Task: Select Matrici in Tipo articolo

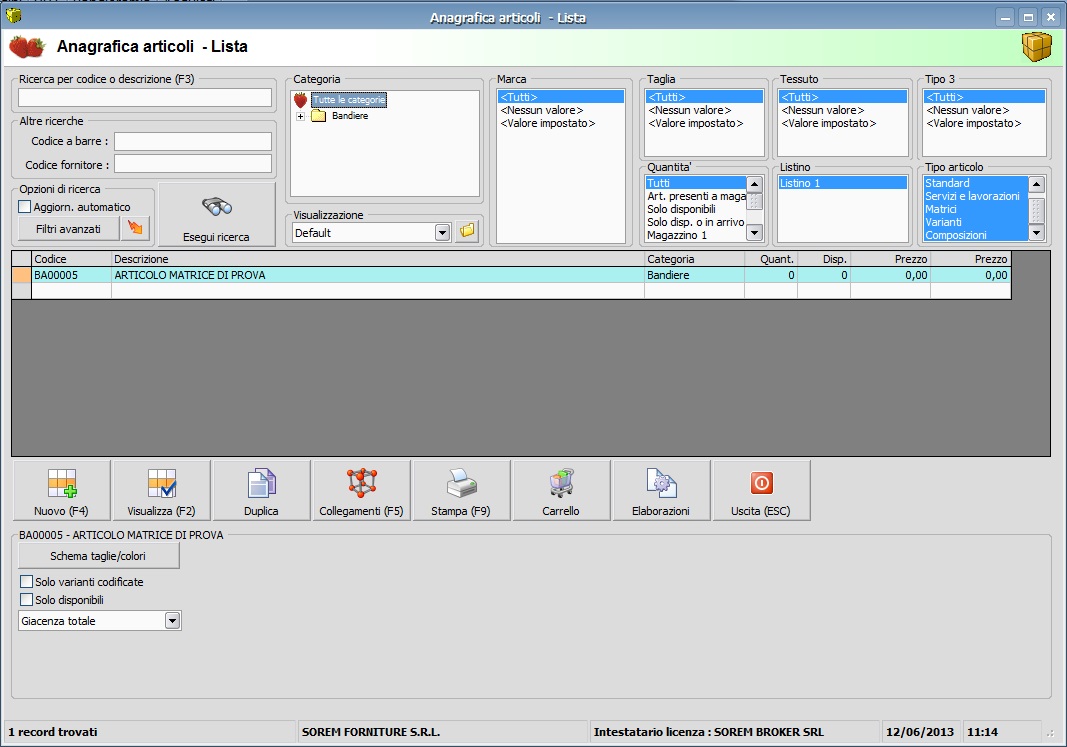Action: click(975, 209)
